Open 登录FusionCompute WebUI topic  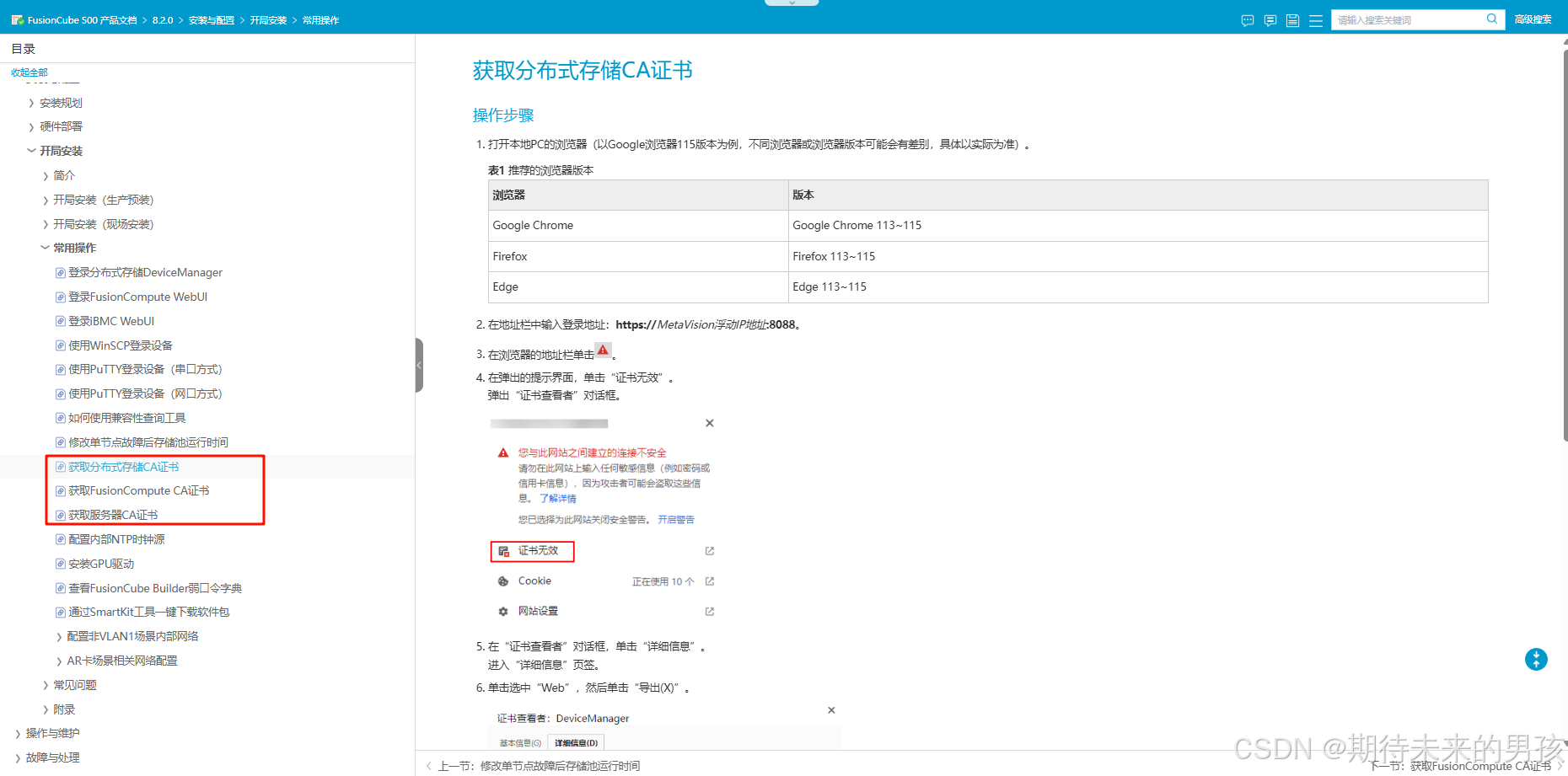pos(137,297)
